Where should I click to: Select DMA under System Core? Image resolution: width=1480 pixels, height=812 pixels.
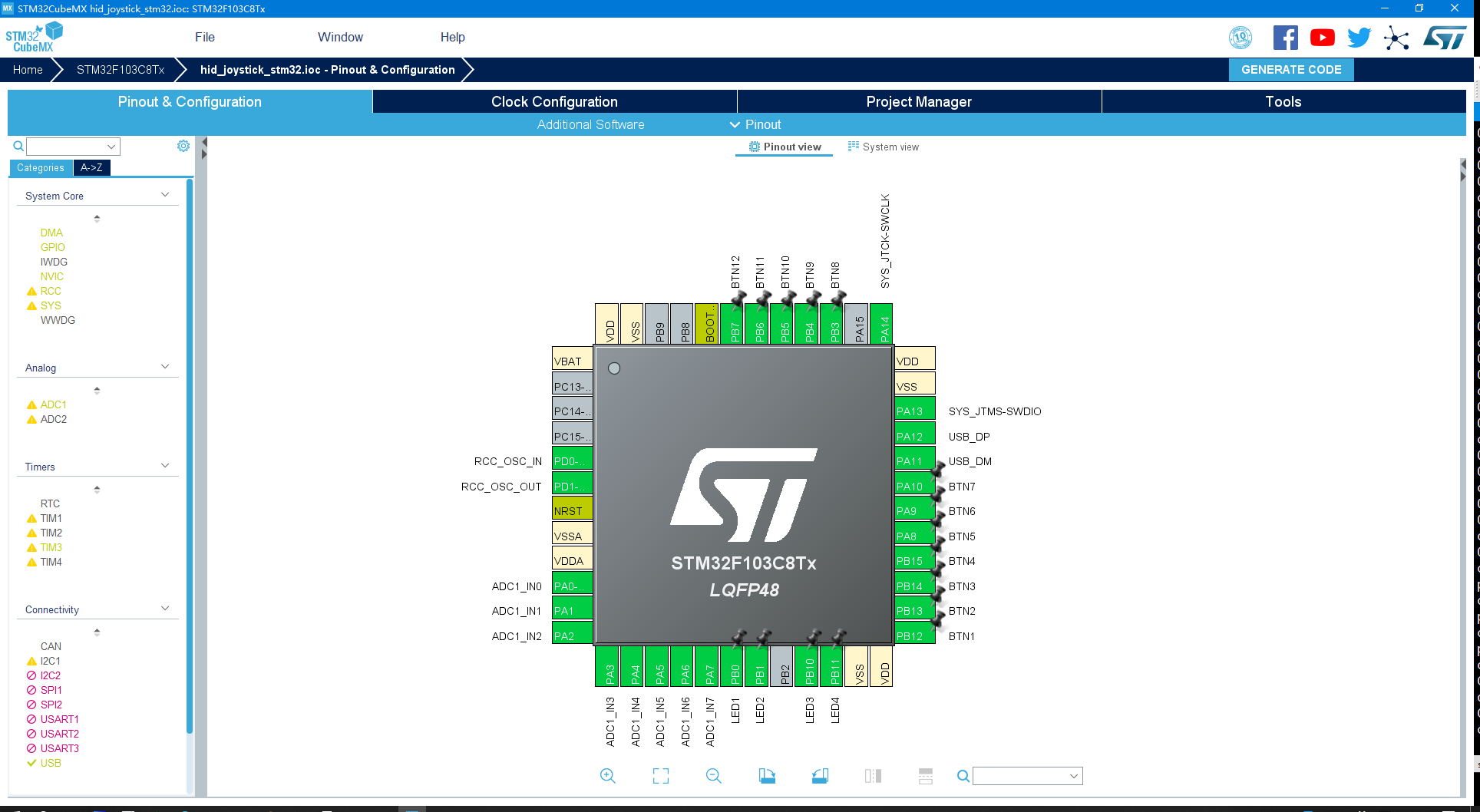[x=51, y=233]
